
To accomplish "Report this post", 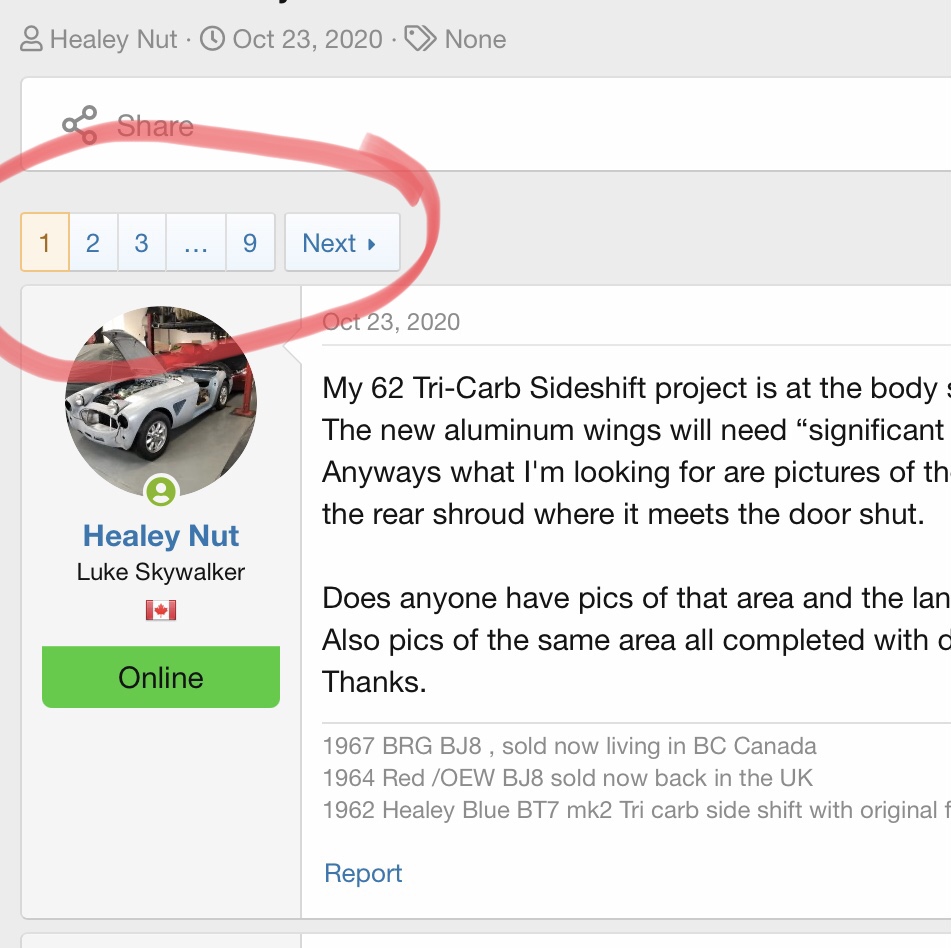I will [x=363, y=873].
